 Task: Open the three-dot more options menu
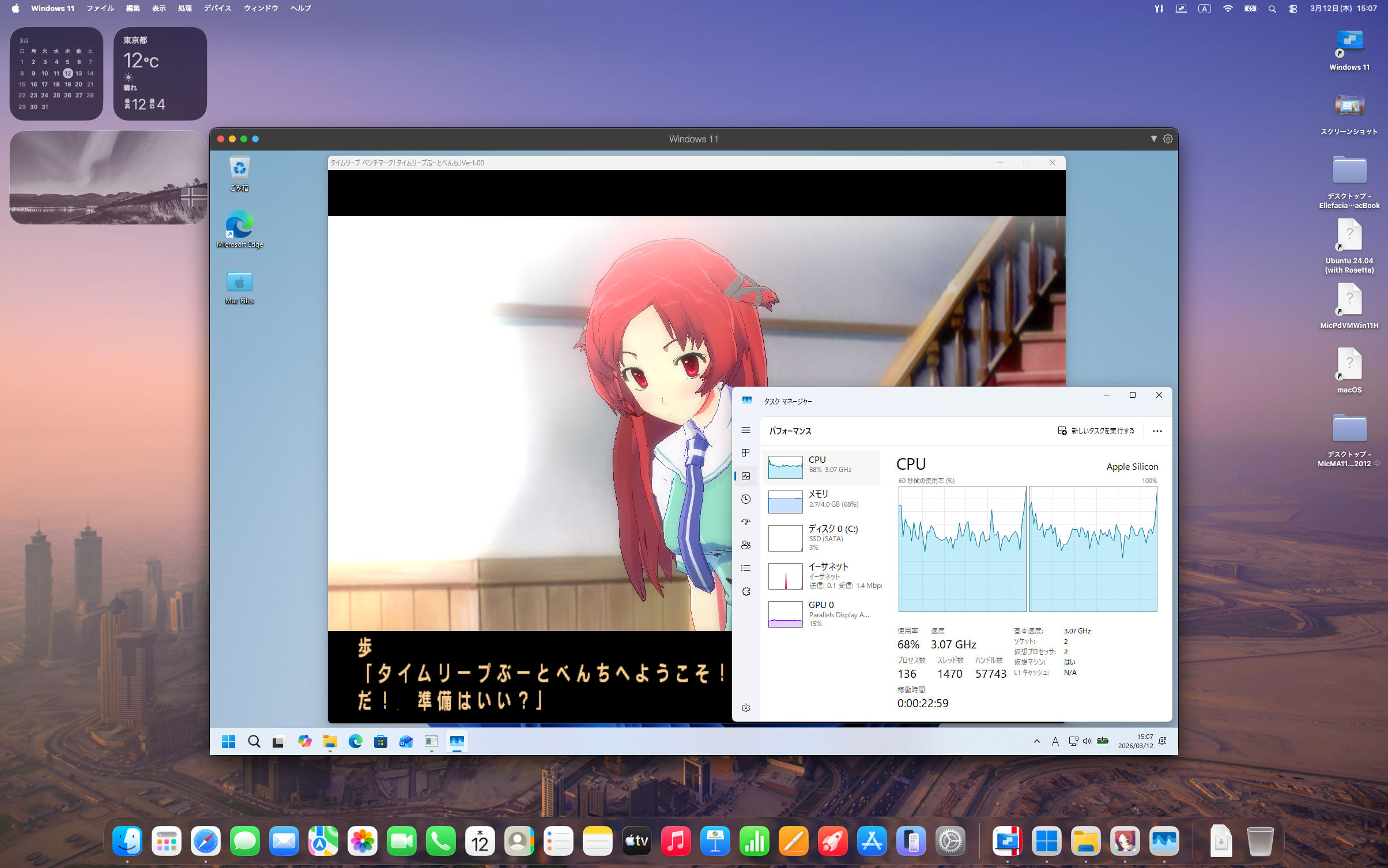tap(1157, 431)
